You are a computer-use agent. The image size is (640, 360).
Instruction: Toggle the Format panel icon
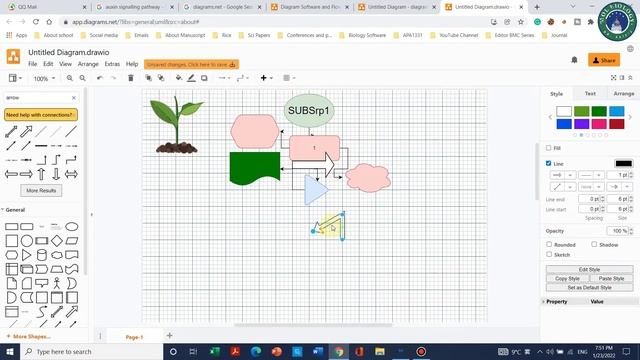pos(622,78)
